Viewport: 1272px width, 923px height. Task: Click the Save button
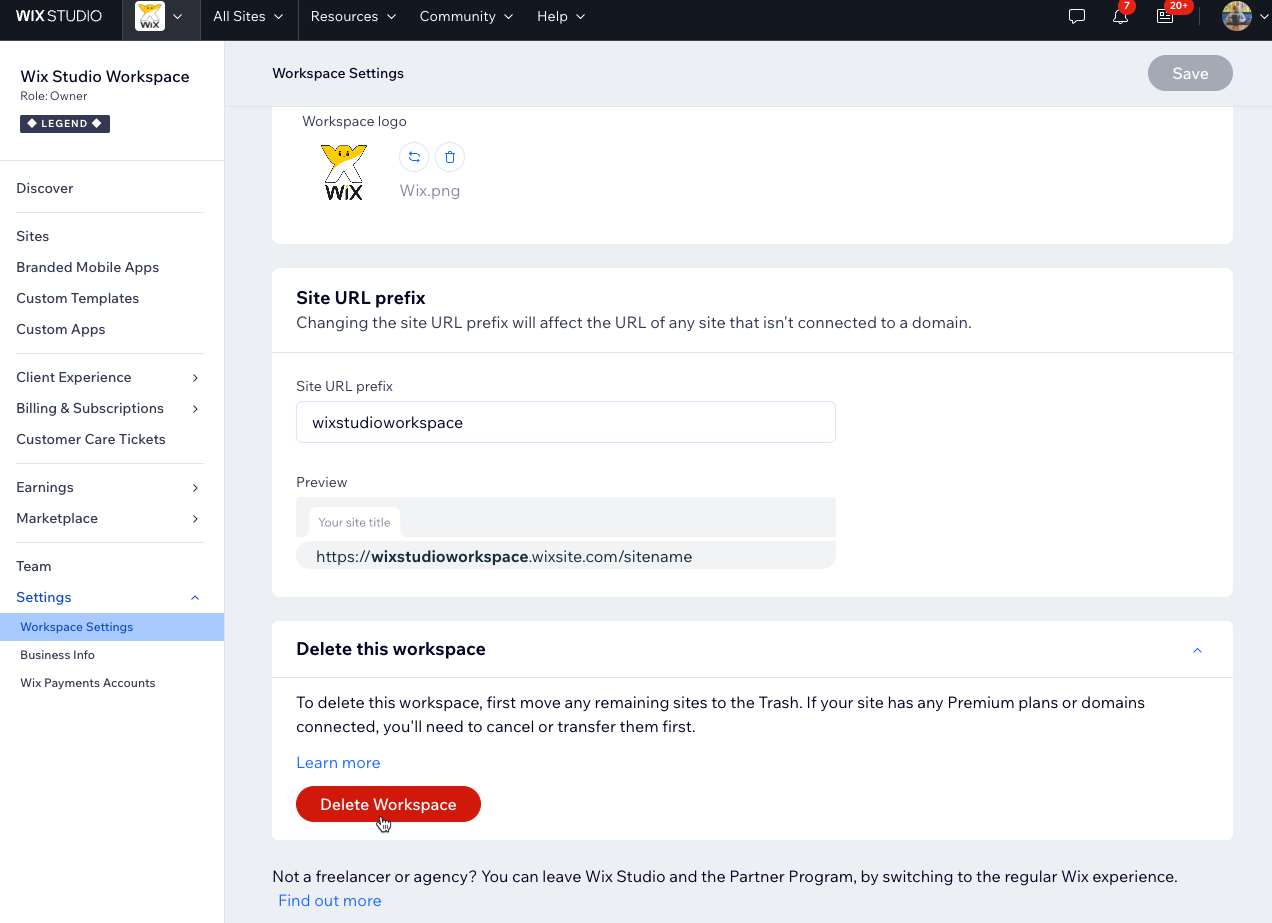pos(1190,73)
